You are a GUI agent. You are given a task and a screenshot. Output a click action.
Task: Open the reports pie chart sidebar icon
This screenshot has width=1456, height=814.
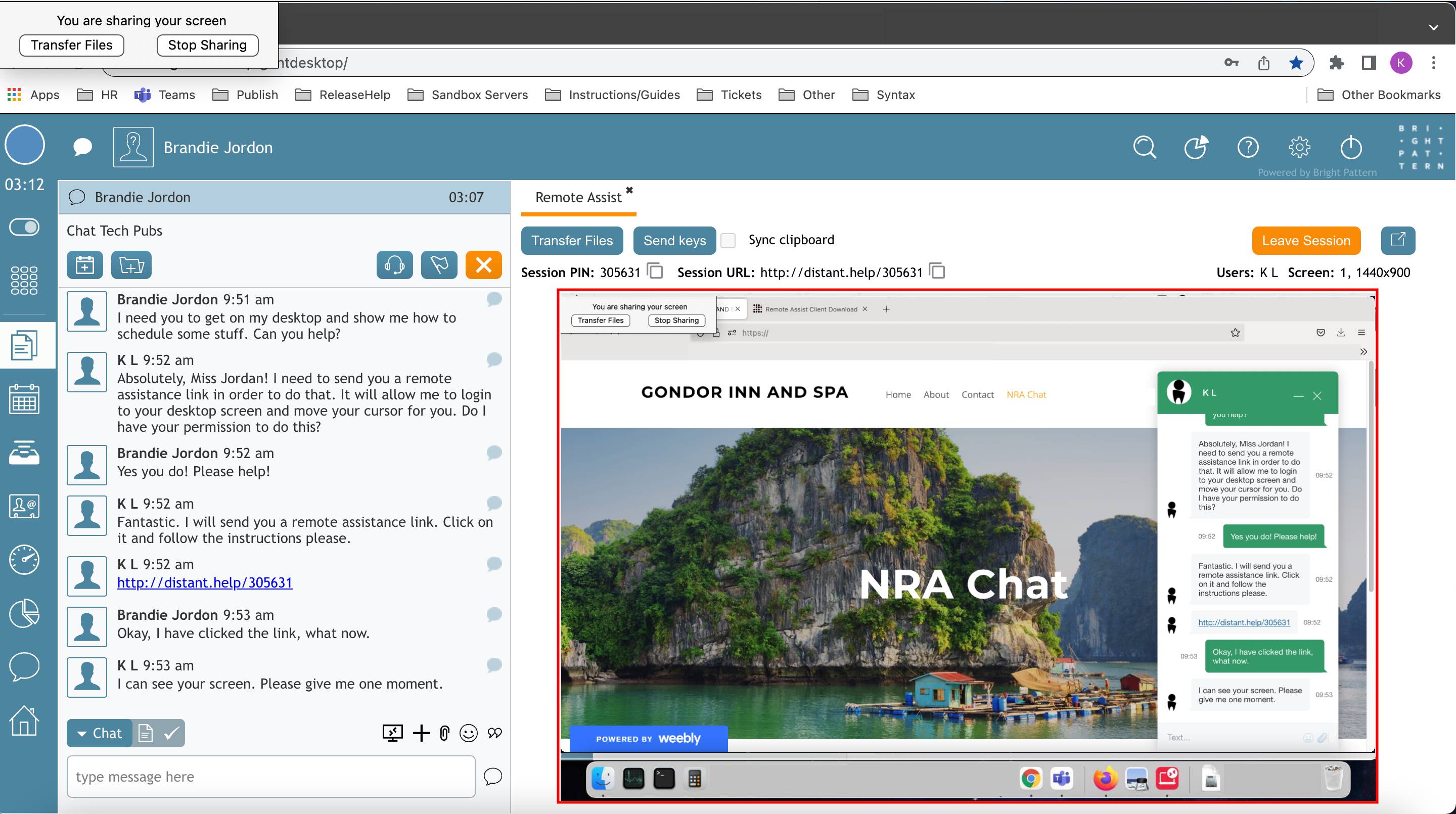pos(24,613)
